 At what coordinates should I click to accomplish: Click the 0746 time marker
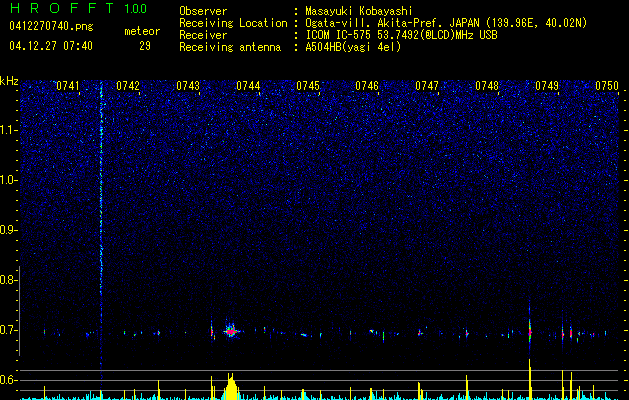pos(367,86)
